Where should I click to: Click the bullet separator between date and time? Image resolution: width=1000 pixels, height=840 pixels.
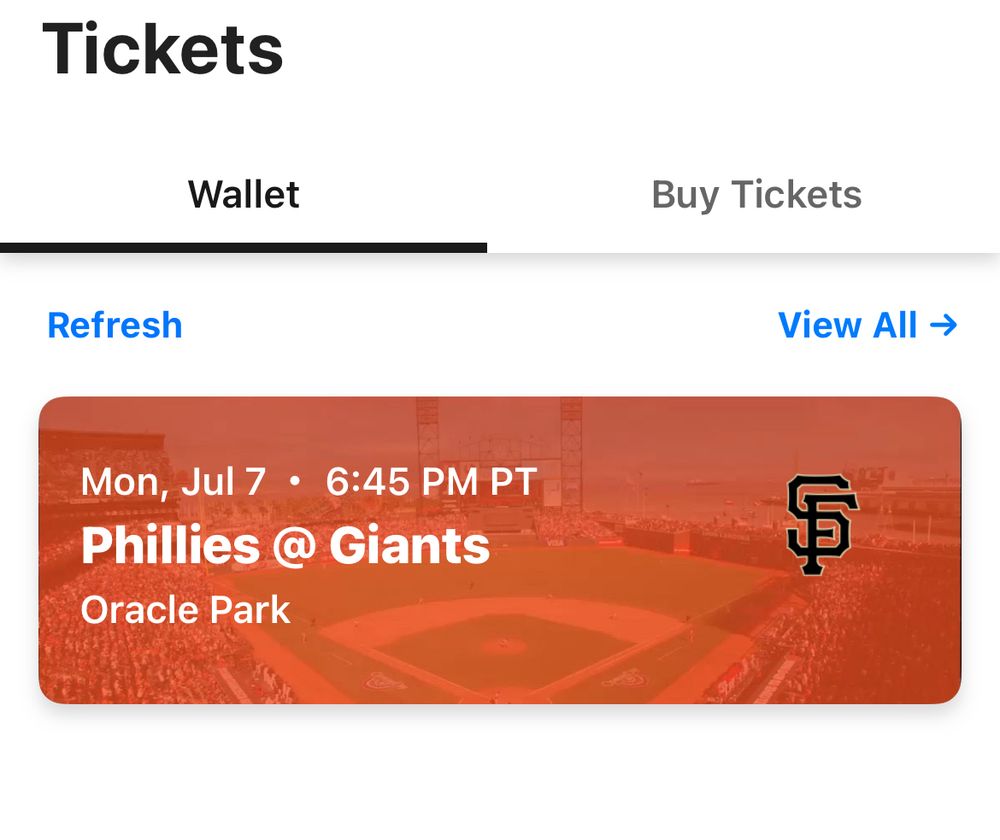294,482
